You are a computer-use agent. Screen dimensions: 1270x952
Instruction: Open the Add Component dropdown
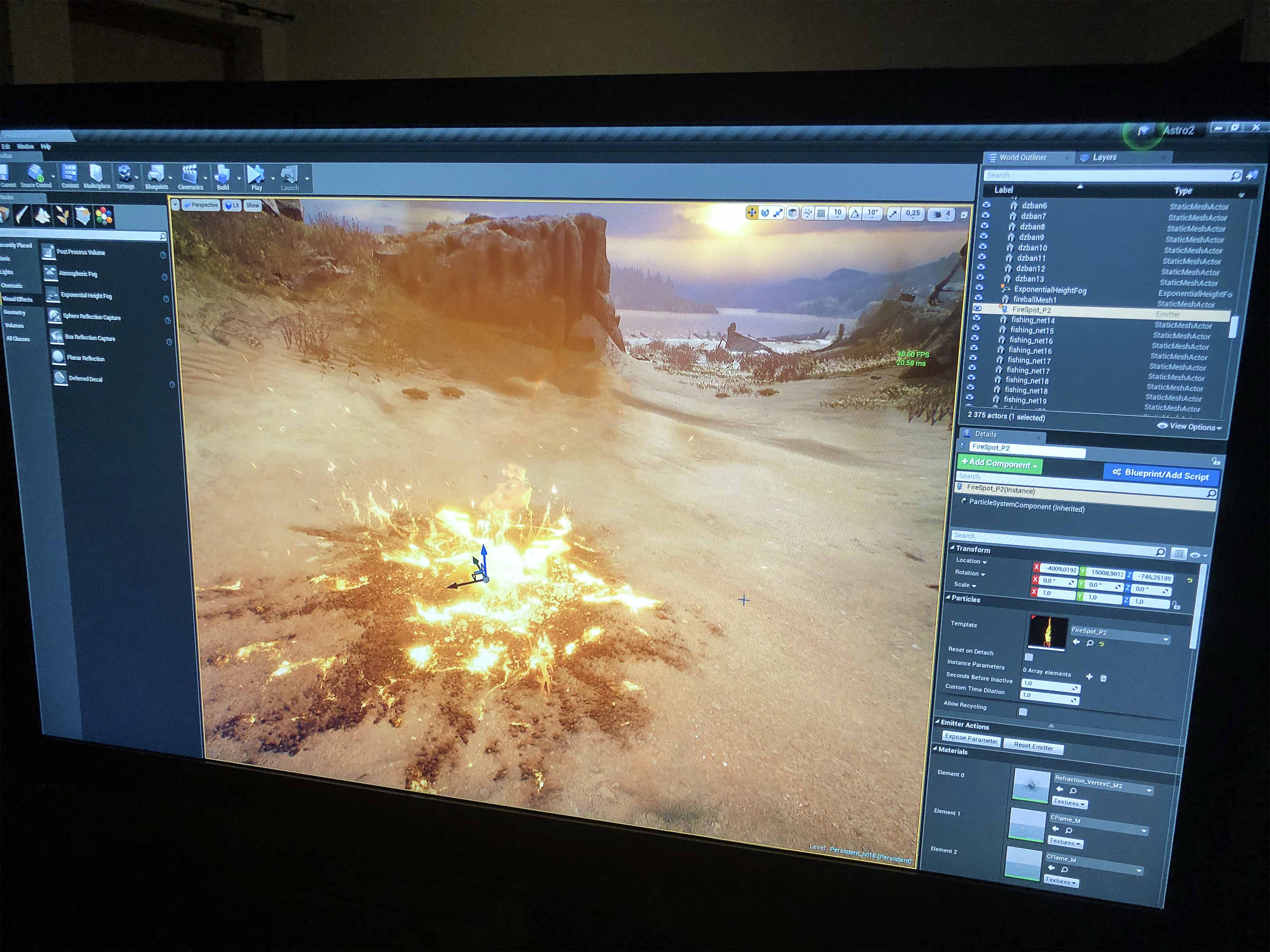999,464
